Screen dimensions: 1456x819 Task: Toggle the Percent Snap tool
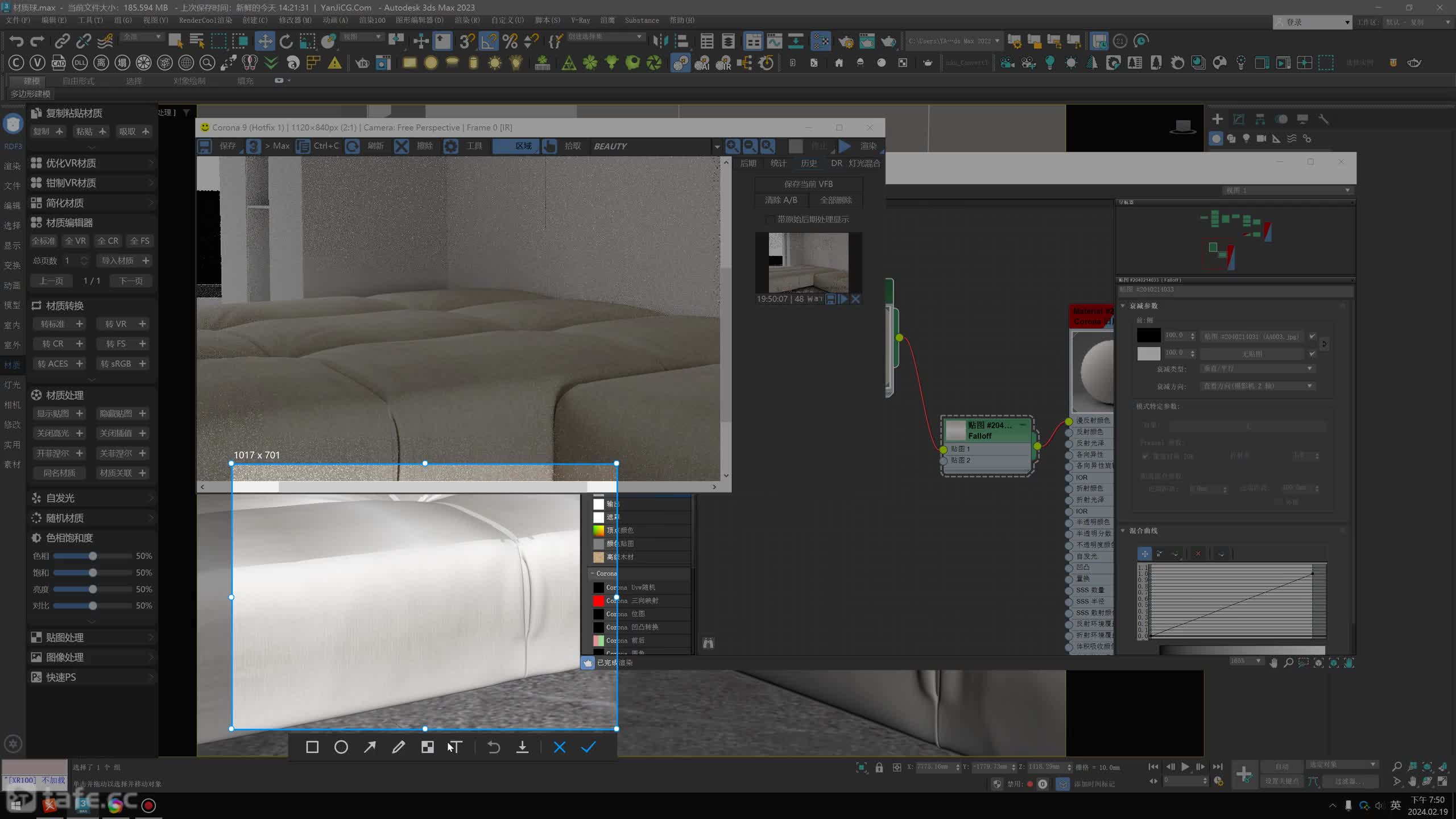[x=510, y=41]
